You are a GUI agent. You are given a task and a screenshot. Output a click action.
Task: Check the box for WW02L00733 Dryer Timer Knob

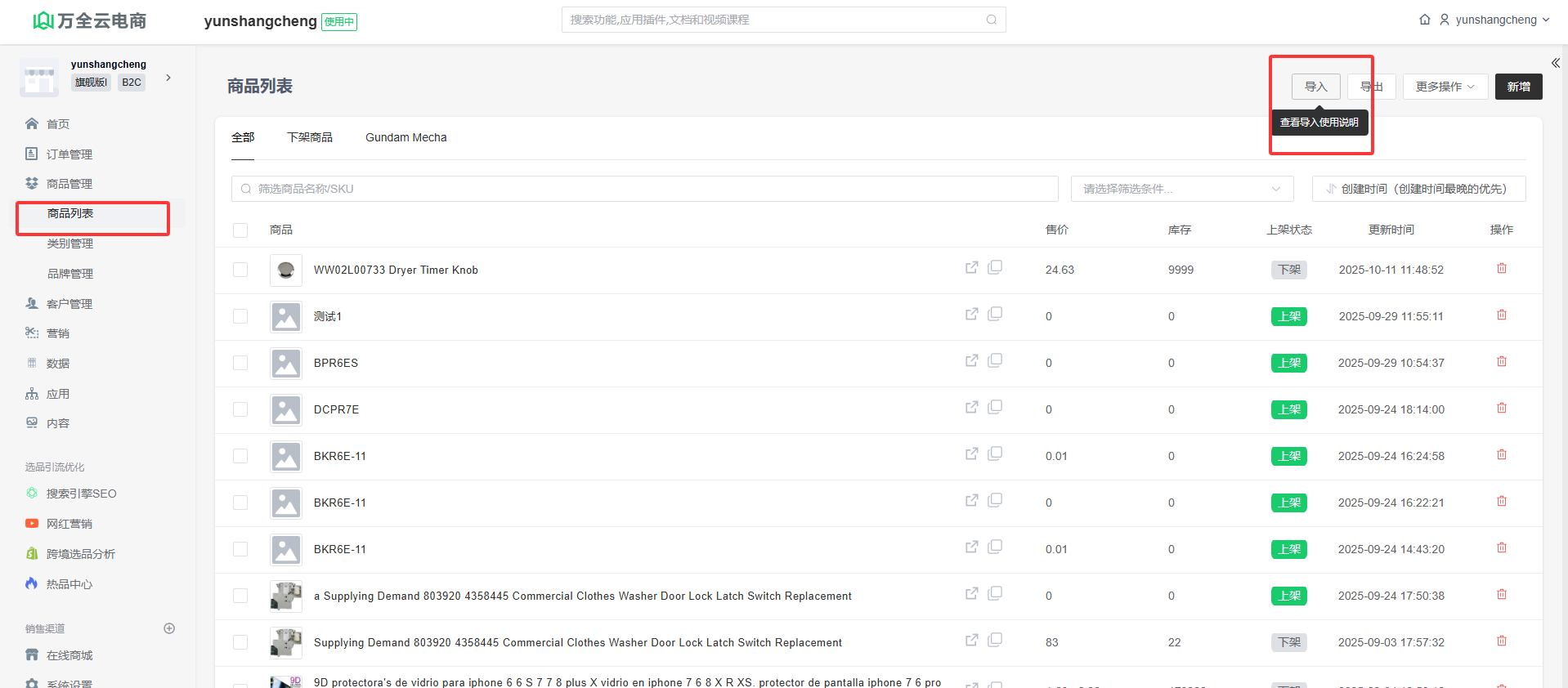[240, 270]
